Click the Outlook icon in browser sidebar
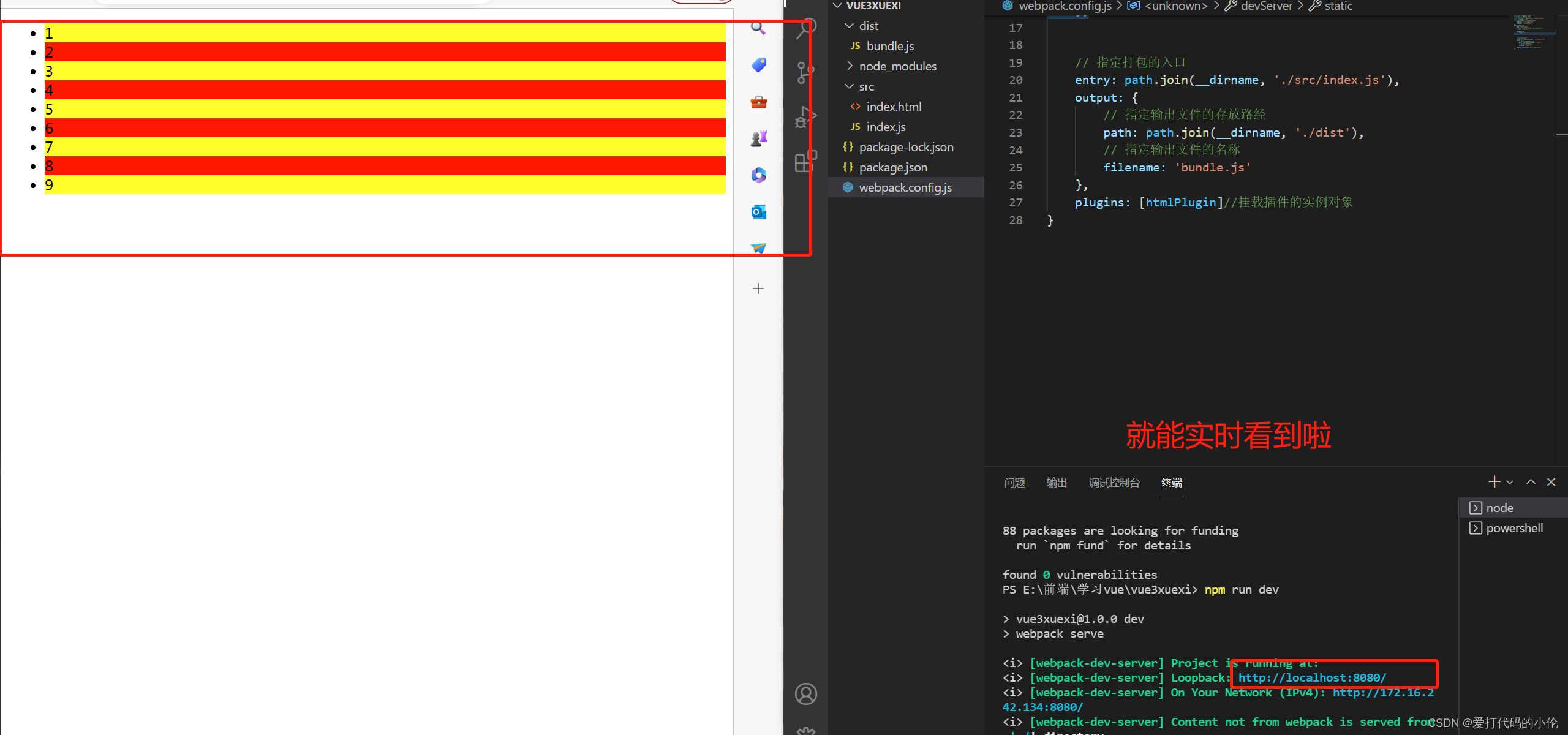 pos(758,212)
